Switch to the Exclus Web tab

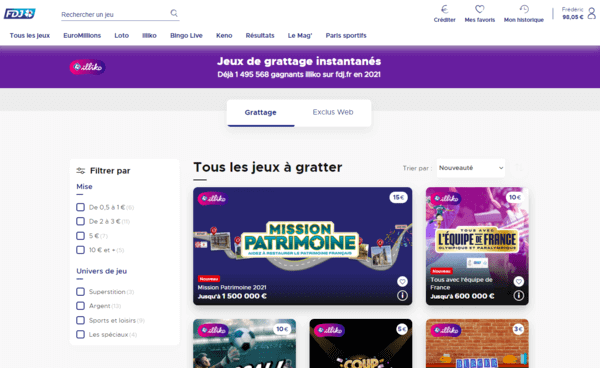(x=333, y=112)
